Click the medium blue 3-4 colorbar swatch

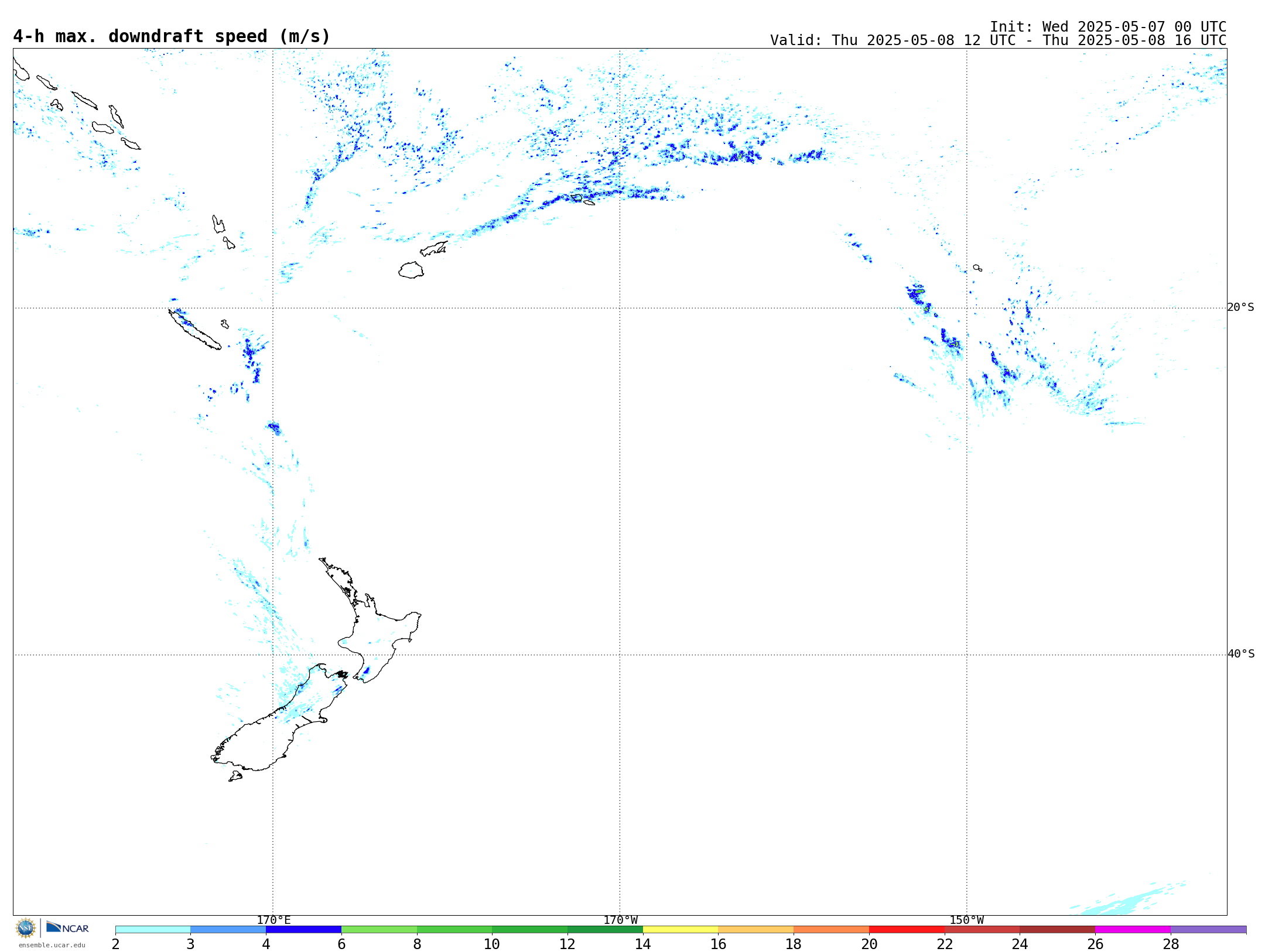228,930
